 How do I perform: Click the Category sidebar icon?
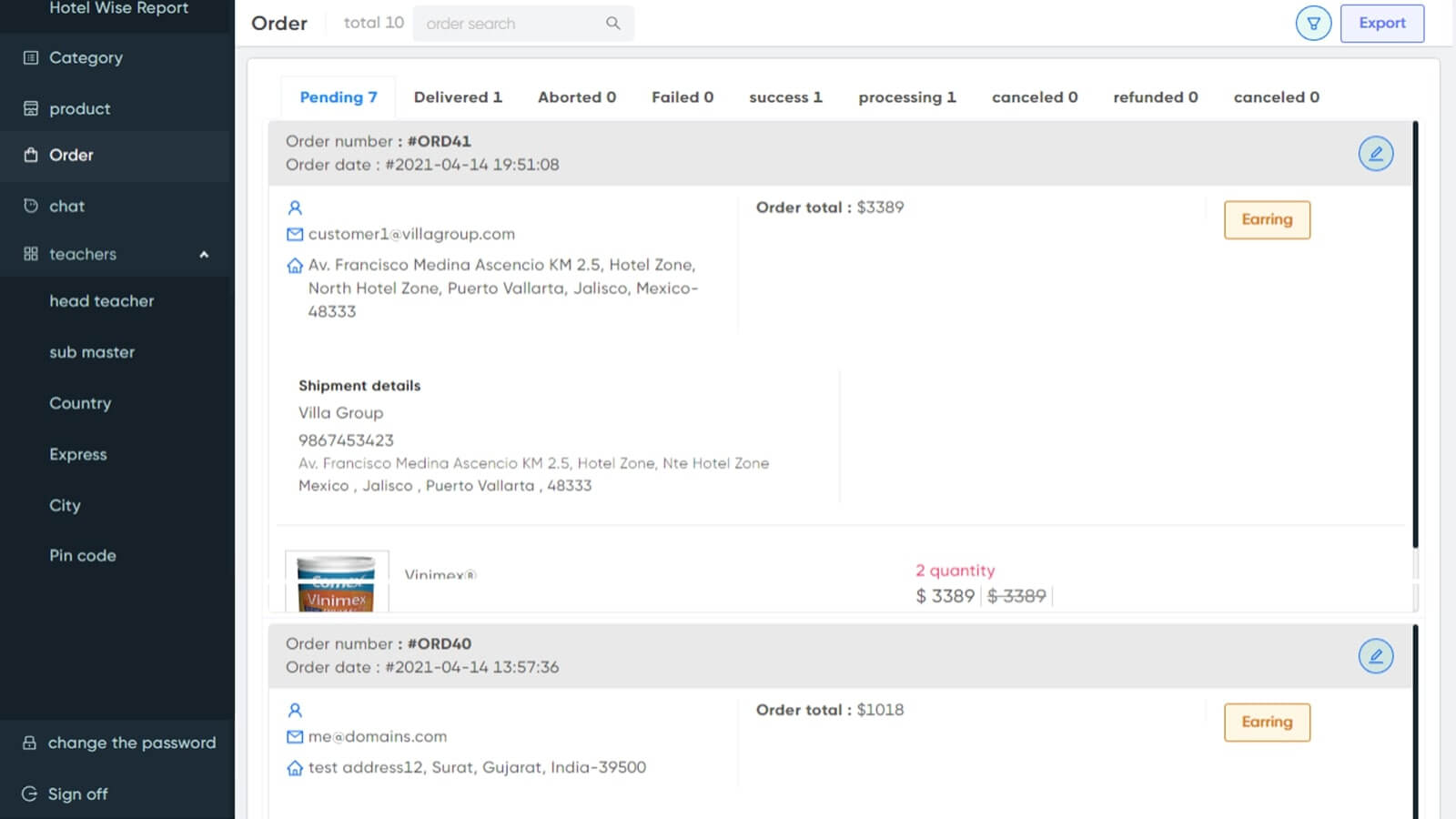coord(31,57)
